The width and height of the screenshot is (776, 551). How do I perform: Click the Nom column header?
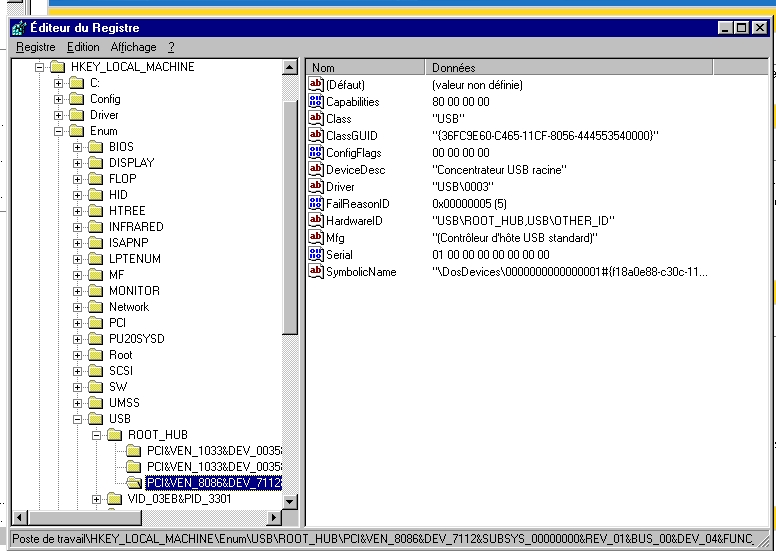pyautogui.click(x=366, y=67)
